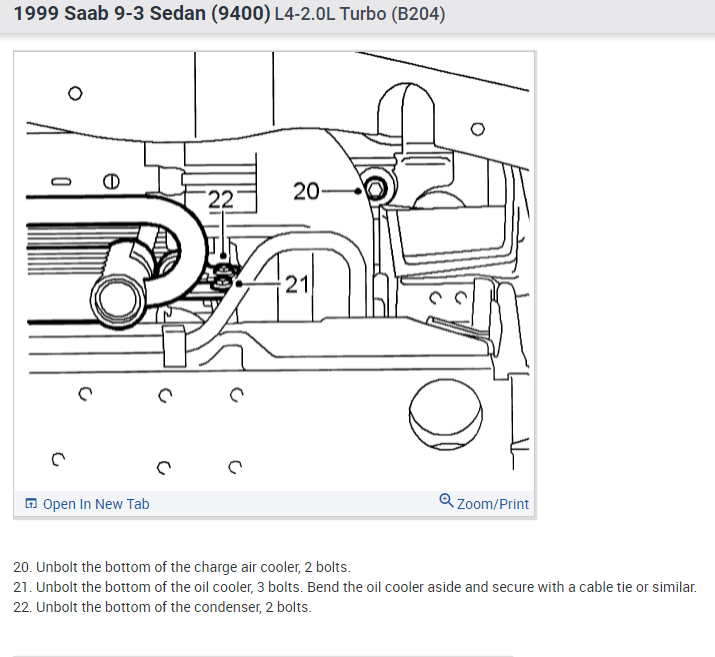Click the Zoom/Print magnifier icon
The width and height of the screenshot is (715, 657).
(446, 500)
